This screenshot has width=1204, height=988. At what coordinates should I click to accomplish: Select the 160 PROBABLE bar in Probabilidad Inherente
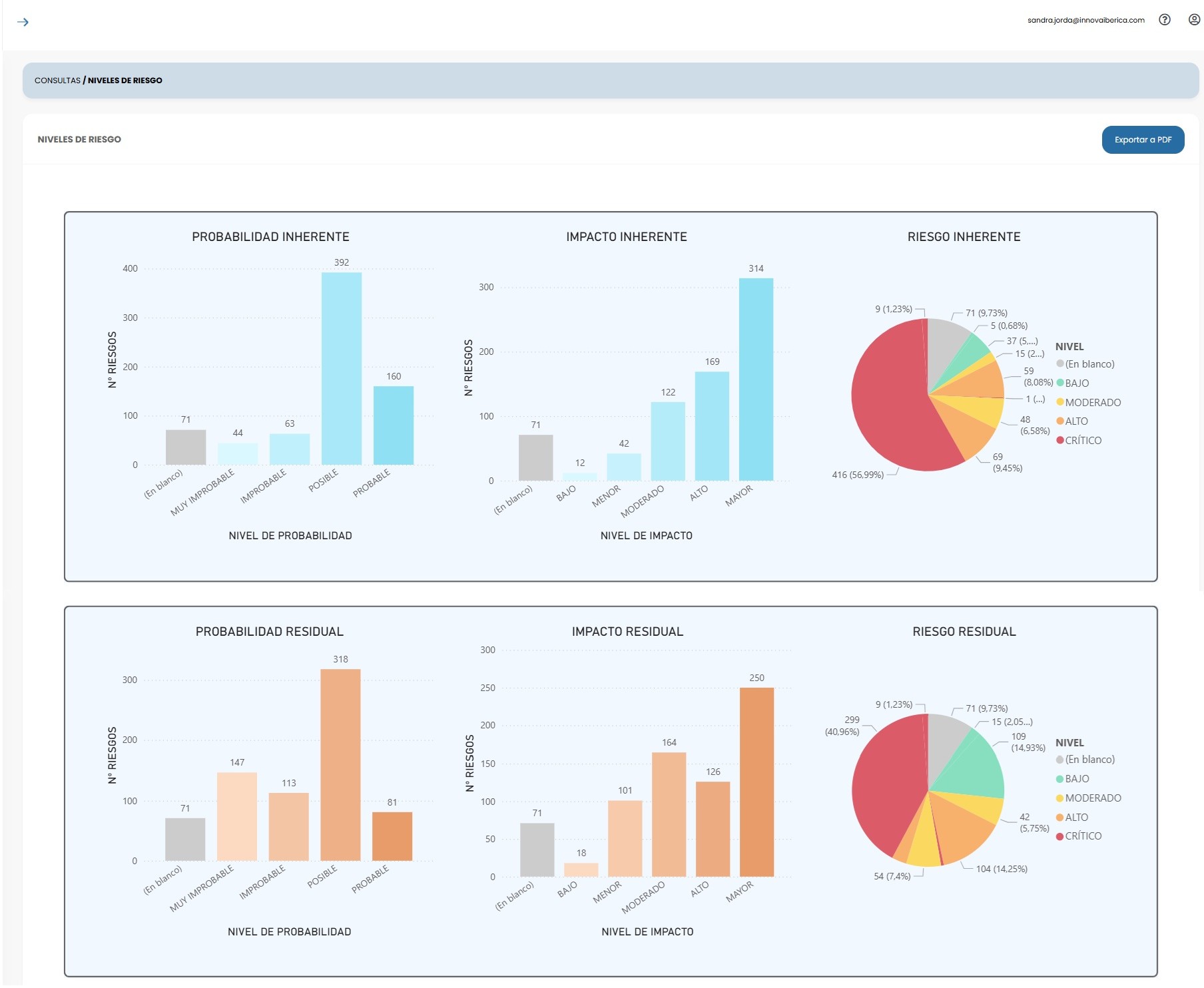tap(394, 425)
